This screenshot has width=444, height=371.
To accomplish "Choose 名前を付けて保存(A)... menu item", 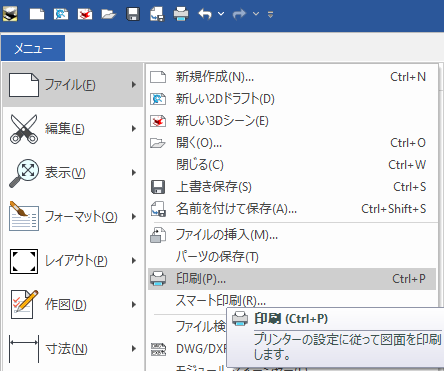I will pos(292,209).
